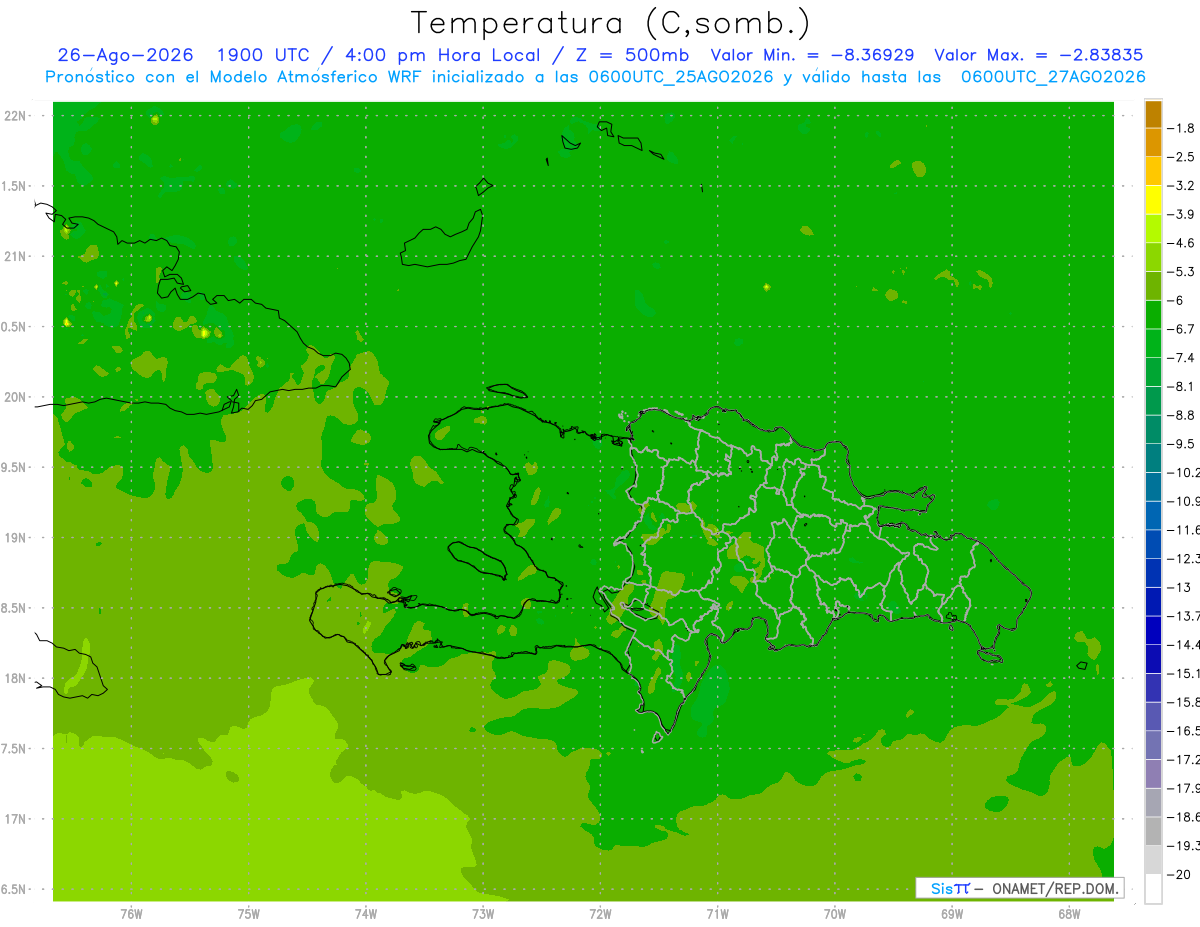The width and height of the screenshot is (1200, 927).
Task: Click the '-5.3' colorbar value
Action: point(1181,271)
